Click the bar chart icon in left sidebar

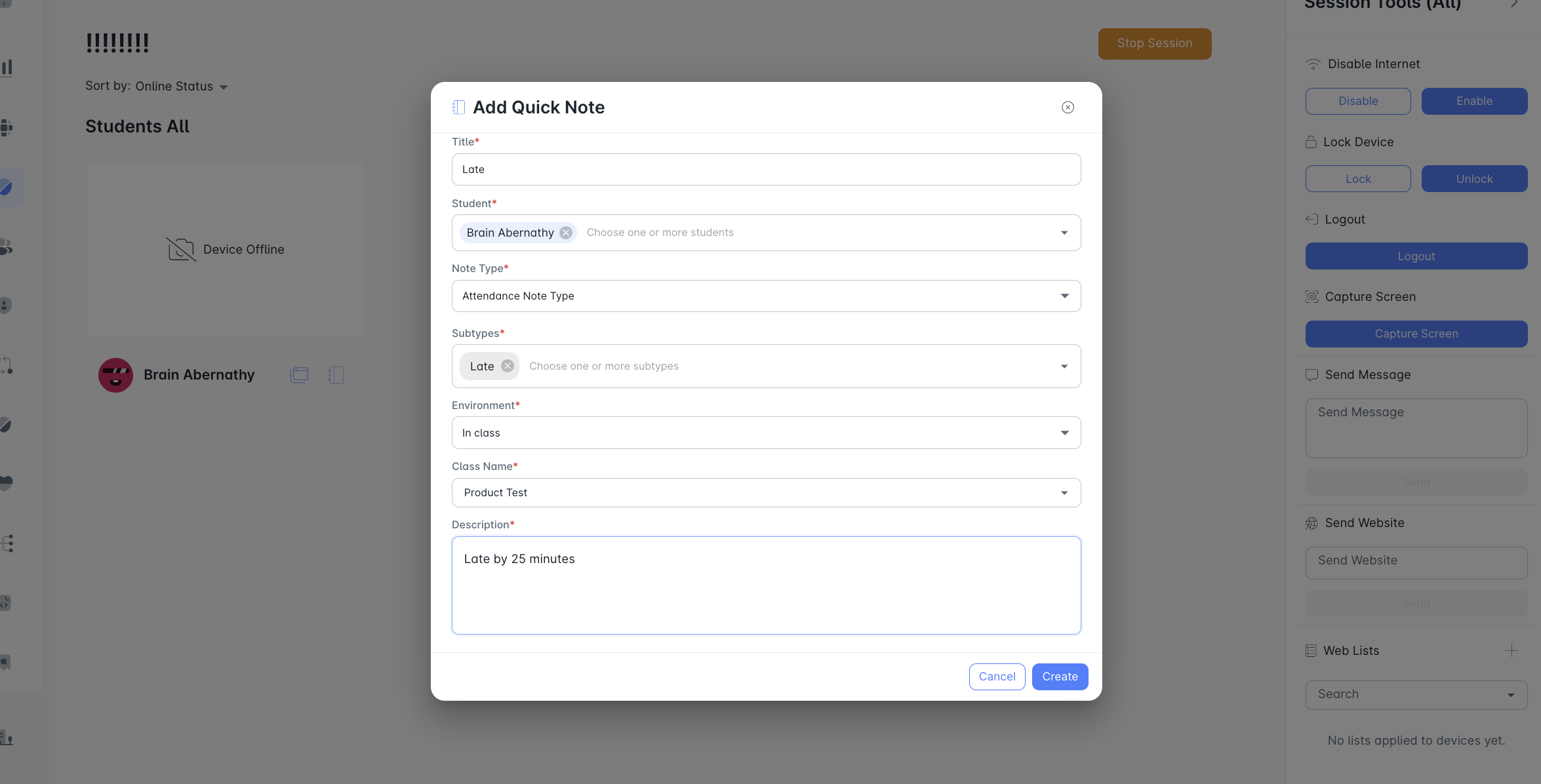(x=7, y=68)
